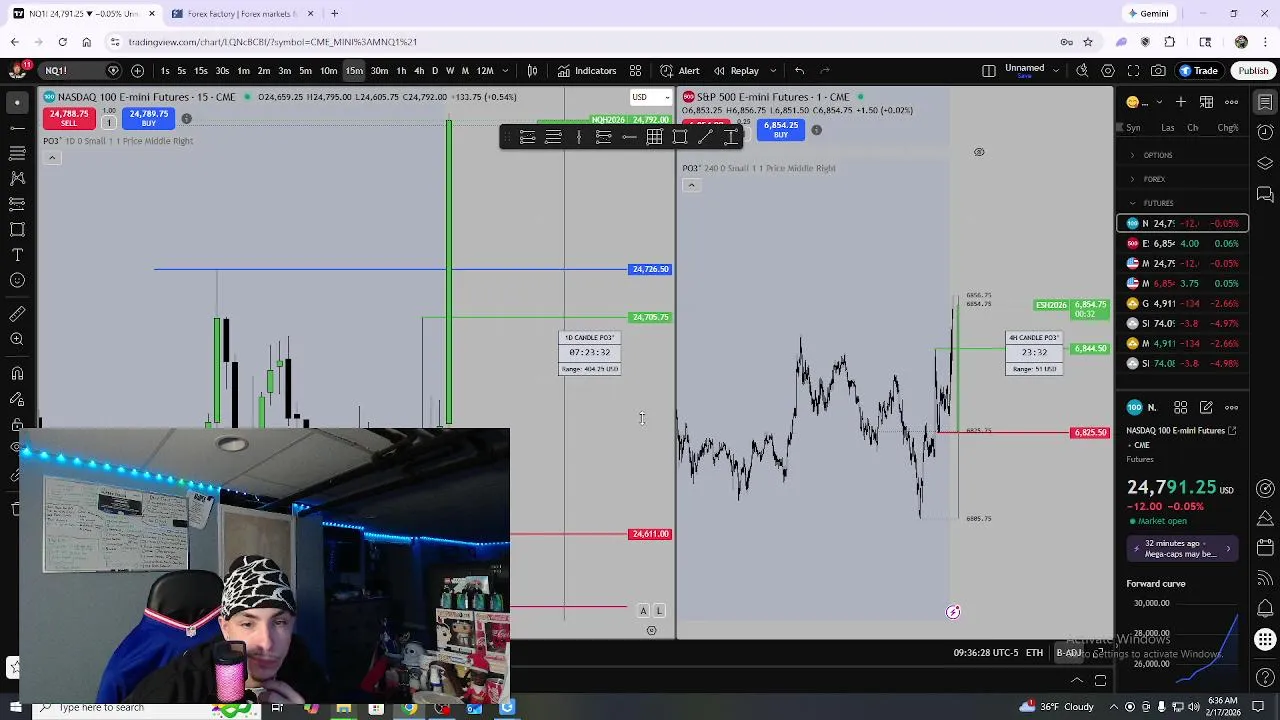Open the symbol details edit note icon
Viewport: 1280px width, 720px height.
click(1206, 407)
